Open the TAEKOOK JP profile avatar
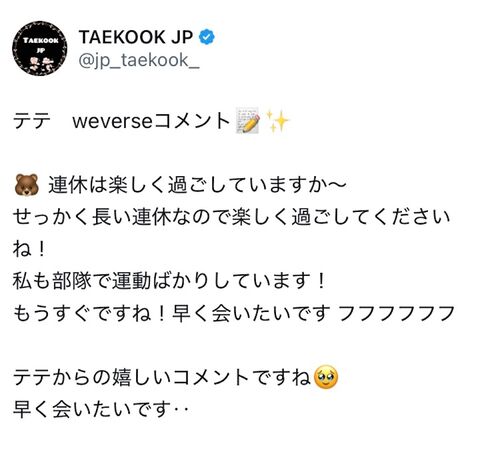Viewport: 500px width, 452px height. point(40,48)
